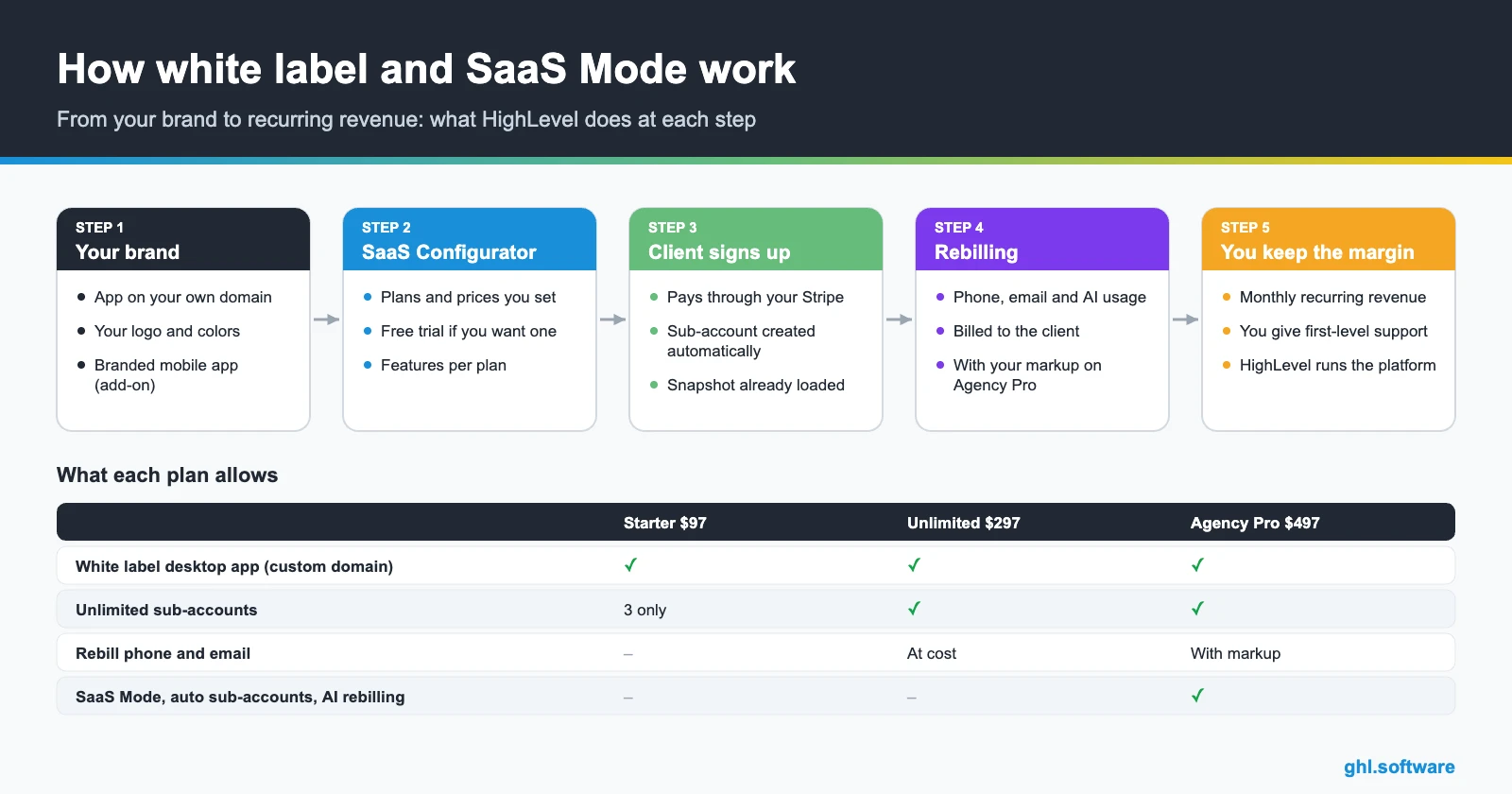Click 'SaaS Mode, auto sub-accounts, AI rebilling' label
This screenshot has height=794, width=1512.
click(x=240, y=697)
